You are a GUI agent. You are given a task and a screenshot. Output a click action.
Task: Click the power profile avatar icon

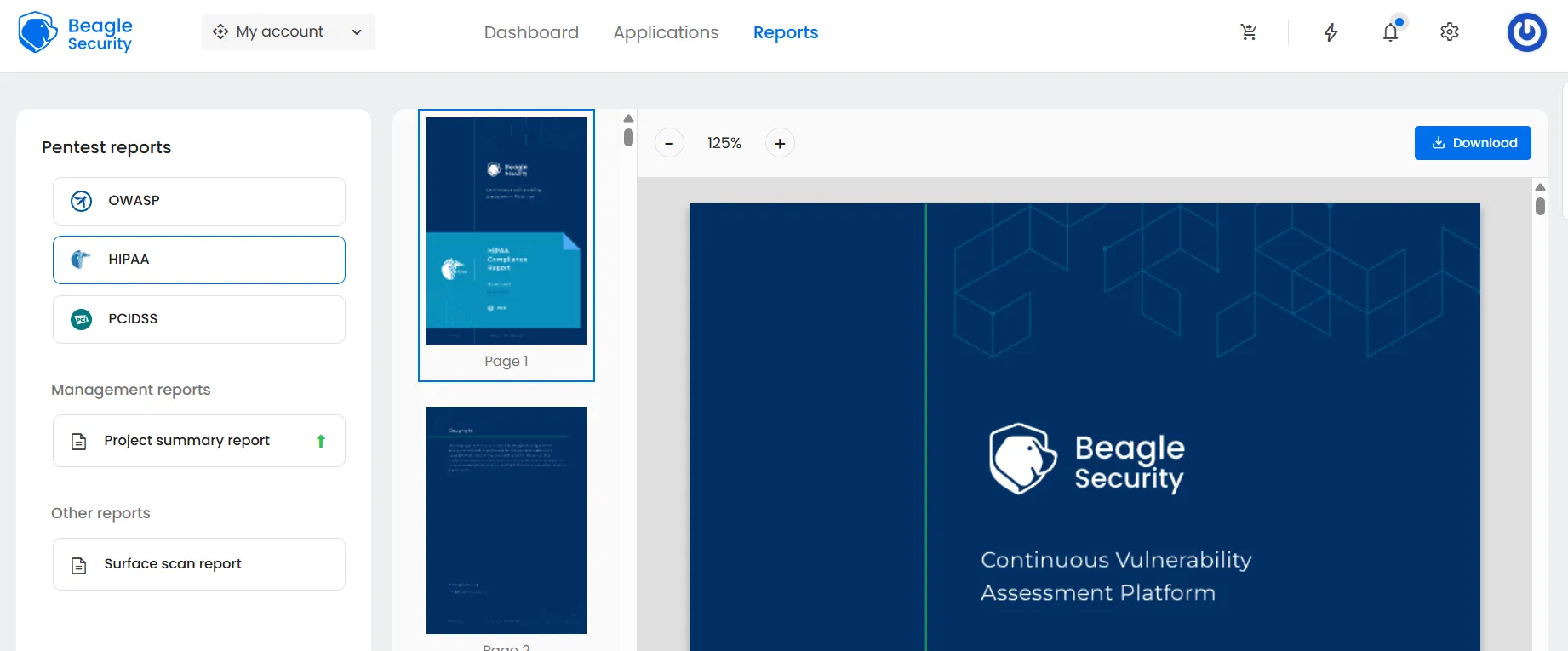pyautogui.click(x=1526, y=32)
